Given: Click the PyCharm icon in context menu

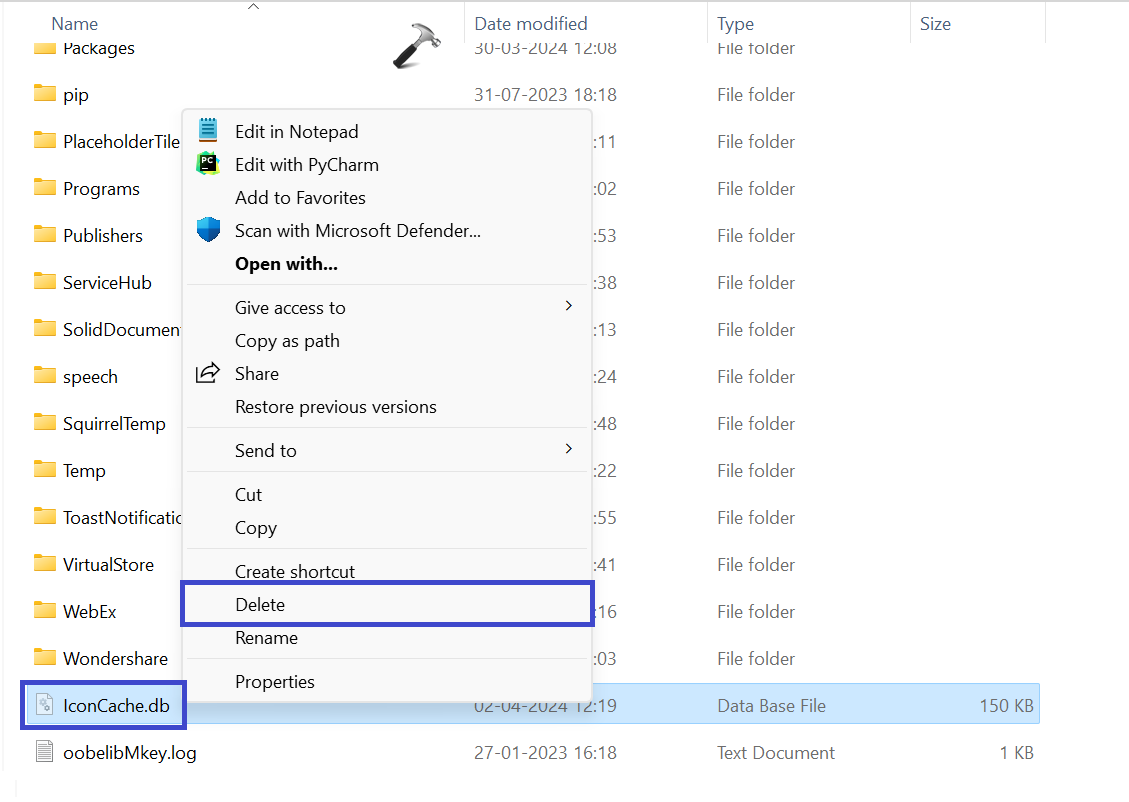Looking at the screenshot, I should pyautogui.click(x=208, y=164).
